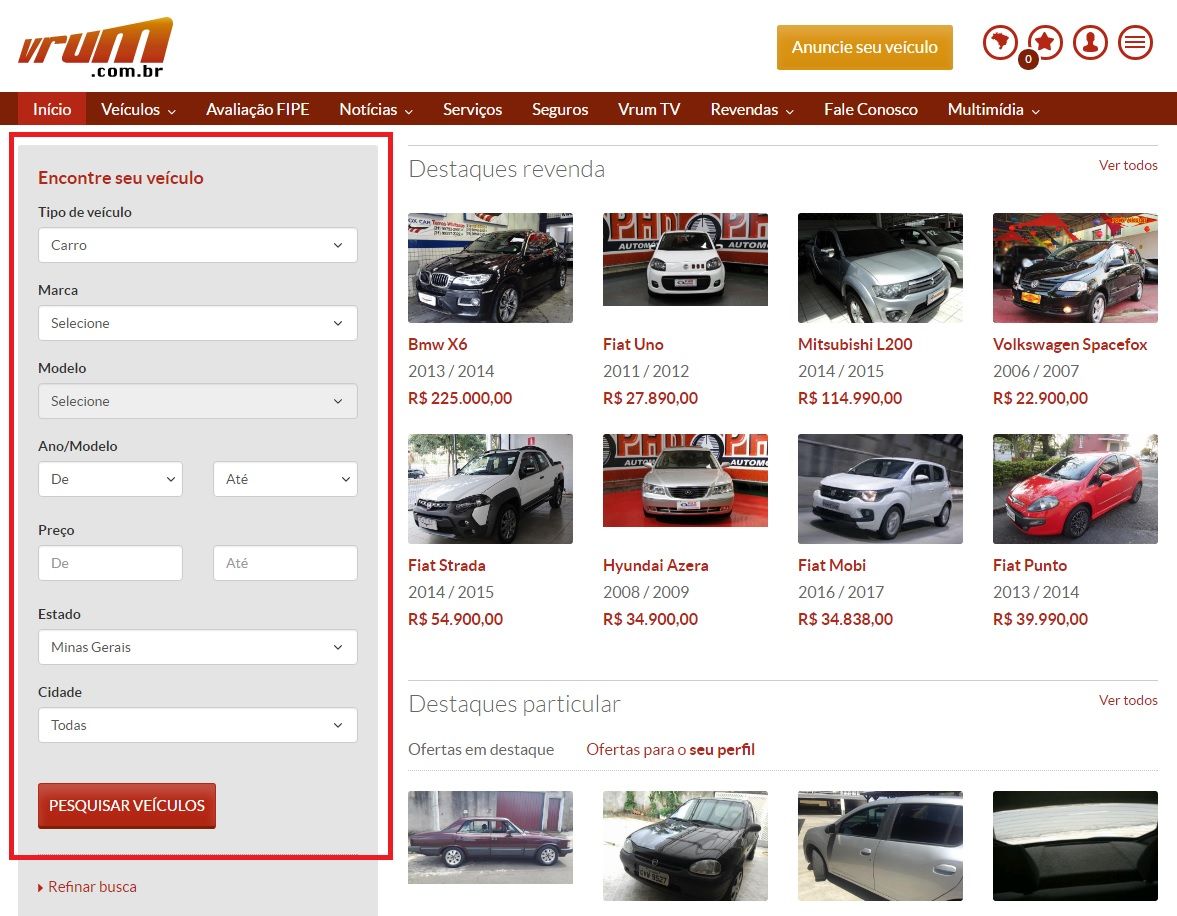Image resolution: width=1177 pixels, height=916 pixels.
Task: Click the R$ 225.000,00 price
Action: coord(460,399)
